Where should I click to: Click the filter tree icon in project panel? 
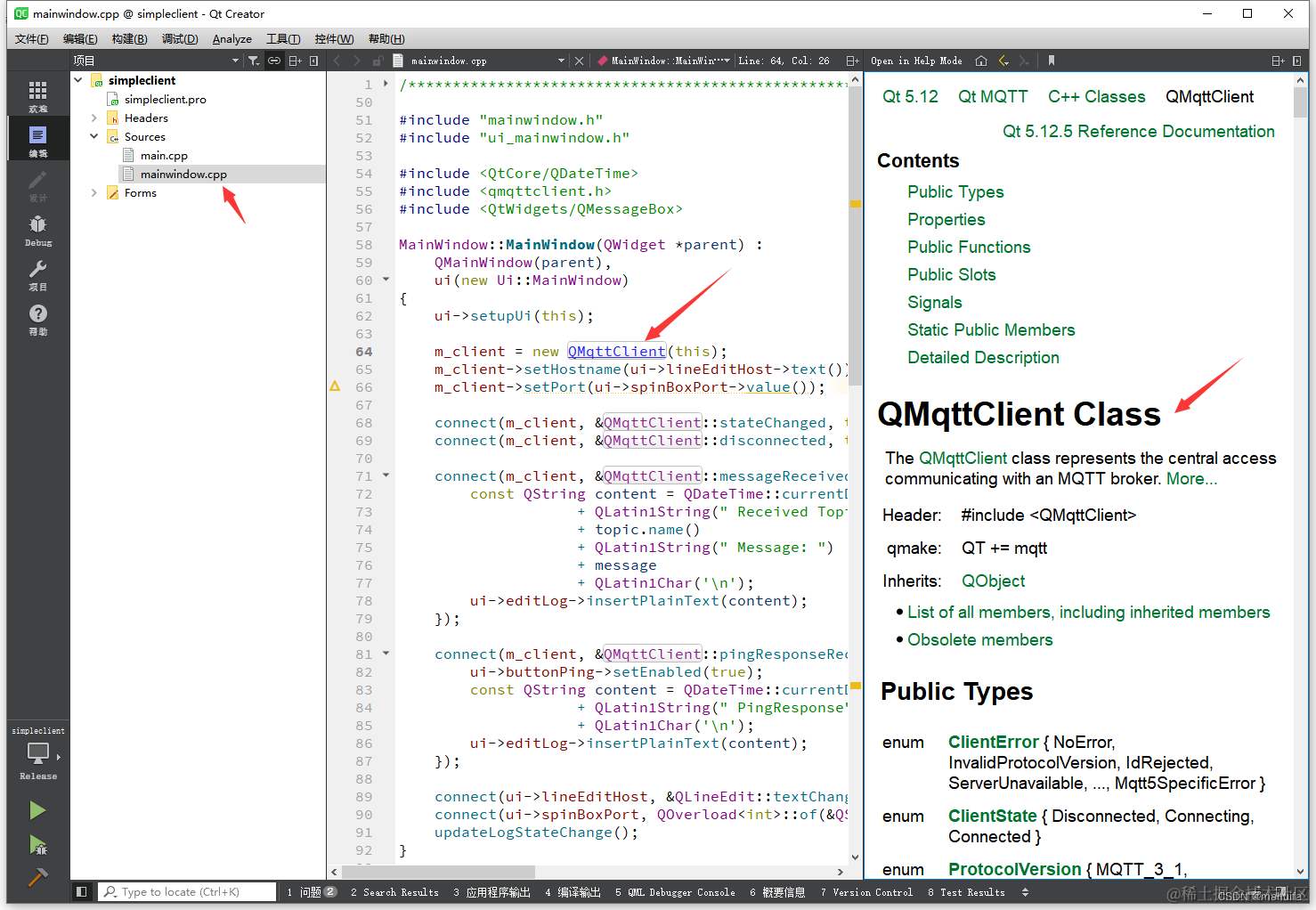(x=254, y=61)
